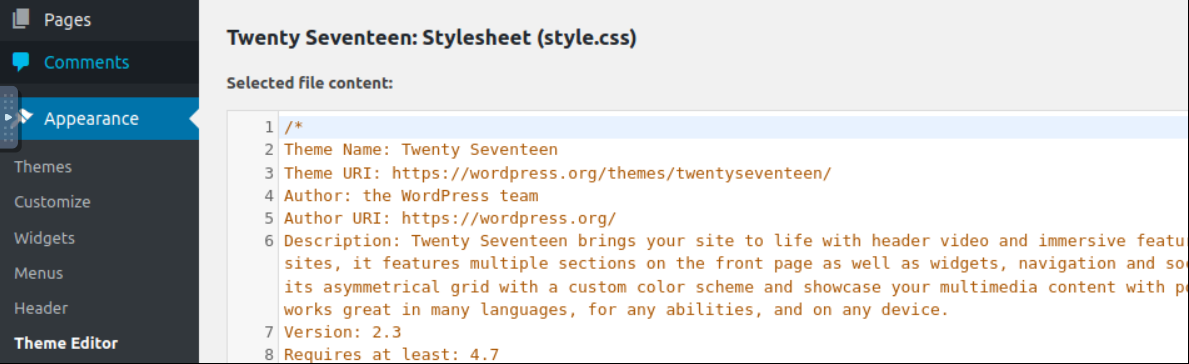Image resolution: width=1189 pixels, height=364 pixels.
Task: Click the line starting 'works great in many languages'
Action: coord(616,309)
